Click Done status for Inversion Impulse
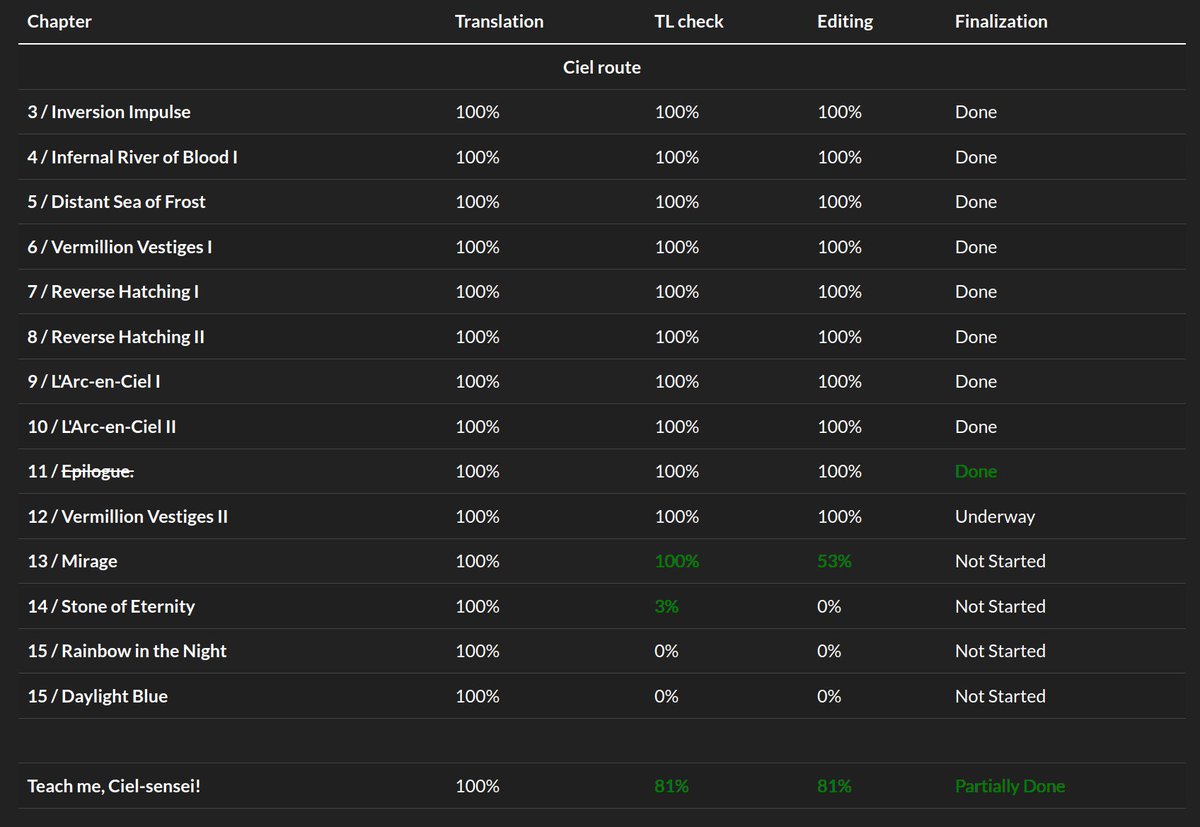 point(976,112)
